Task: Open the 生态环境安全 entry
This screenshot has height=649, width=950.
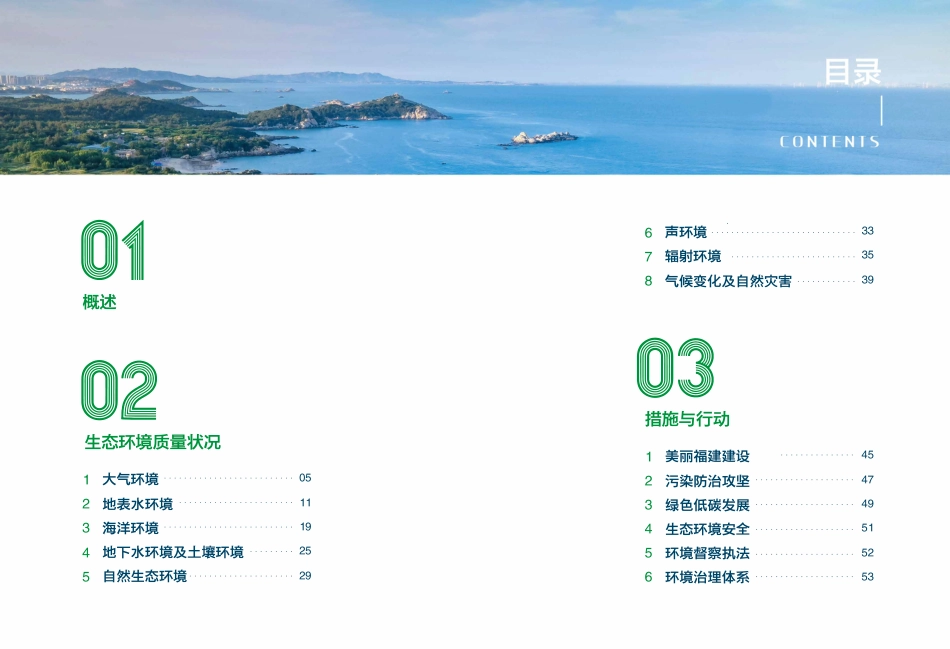Action: (708, 529)
